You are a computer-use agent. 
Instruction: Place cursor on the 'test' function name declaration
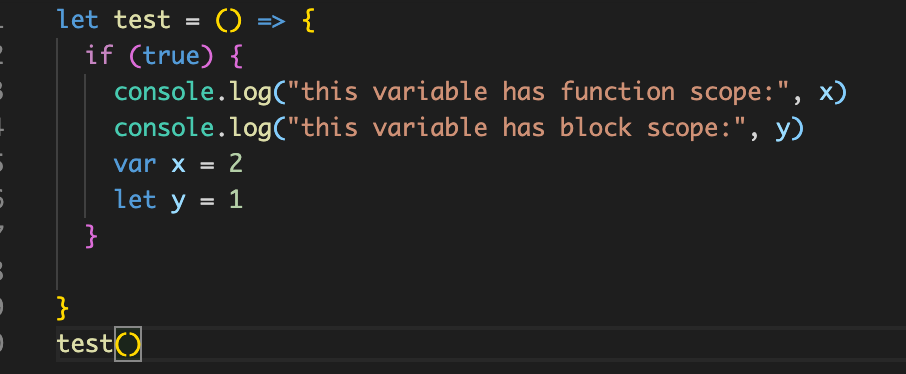click(142, 20)
